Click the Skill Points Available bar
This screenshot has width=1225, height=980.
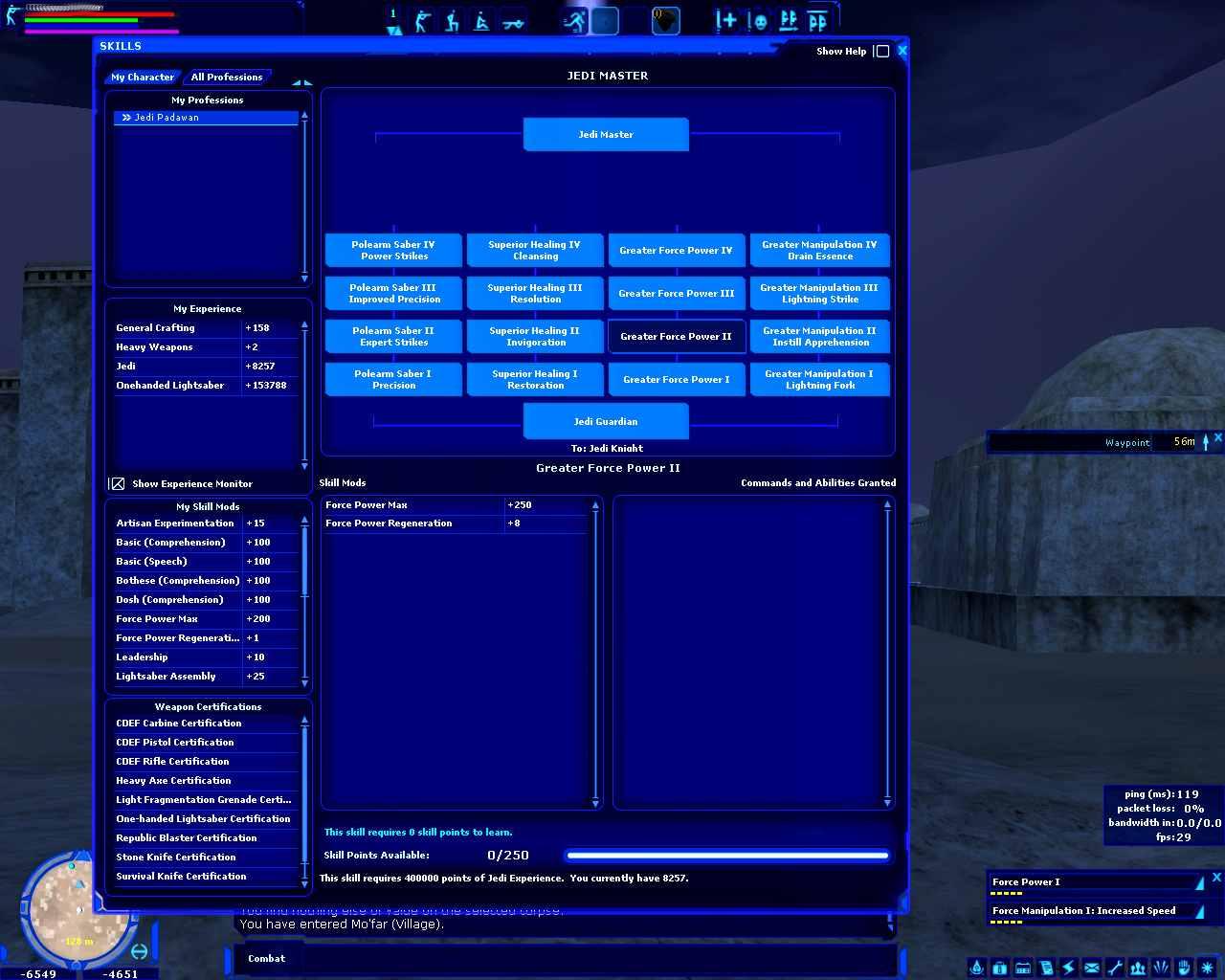click(727, 856)
